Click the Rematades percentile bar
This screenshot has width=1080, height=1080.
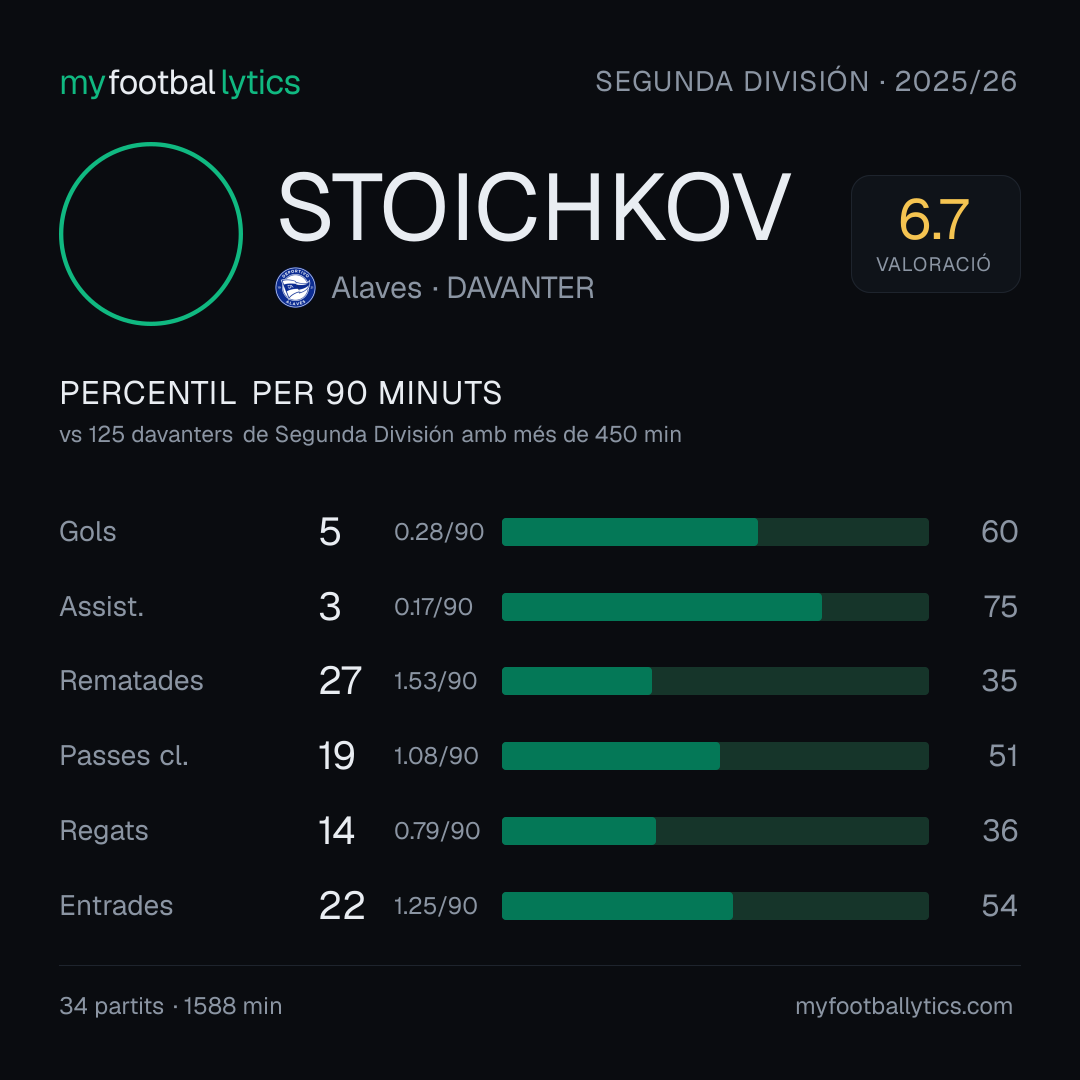715,681
